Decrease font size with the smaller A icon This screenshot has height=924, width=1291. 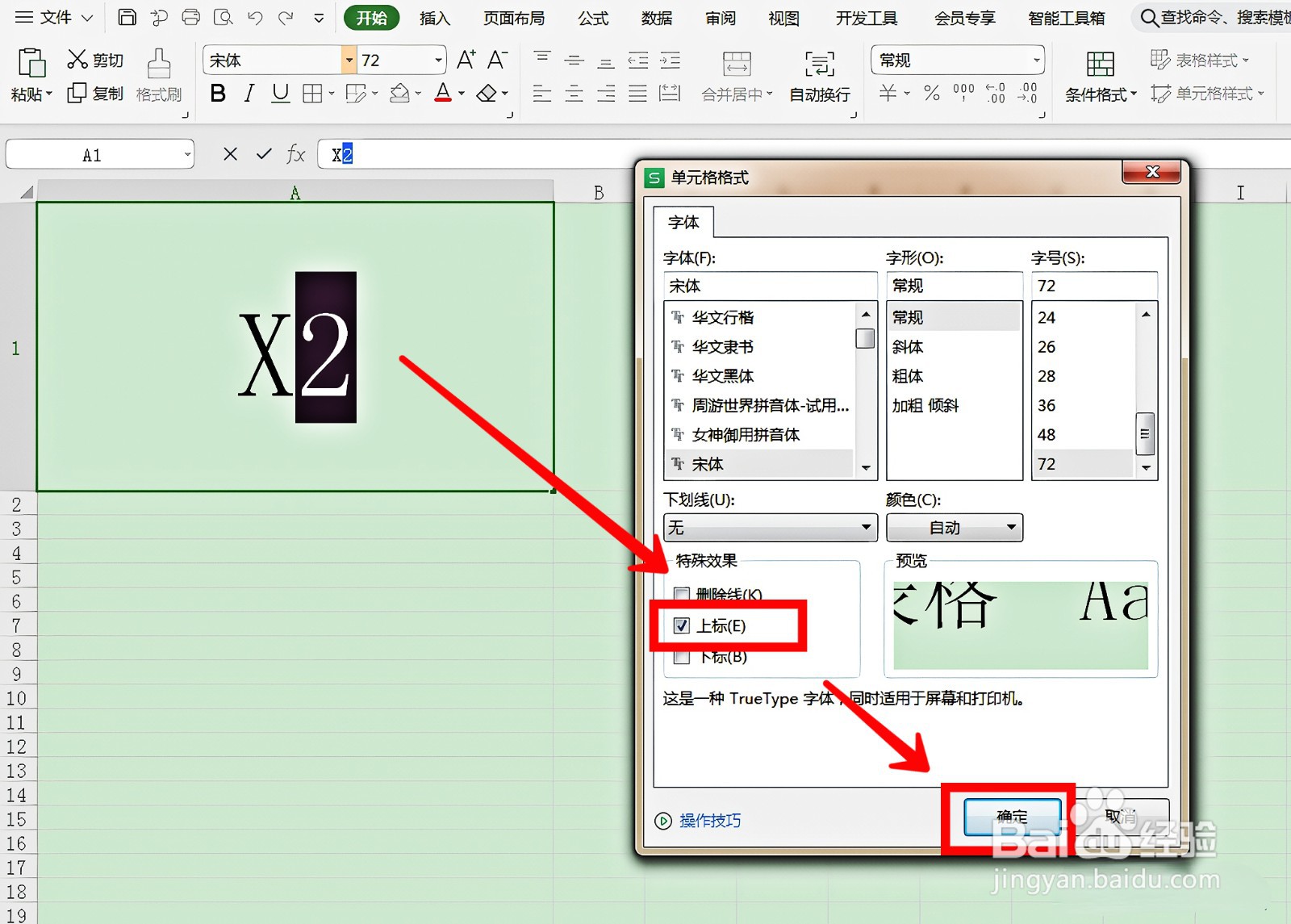coord(497,60)
